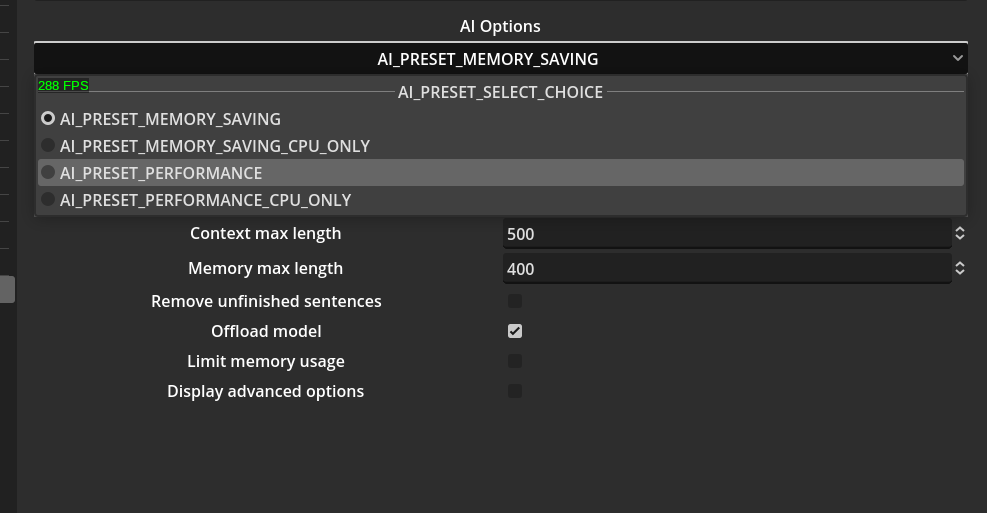
Task: Click the Context max length stepper arrows
Action: click(959, 234)
